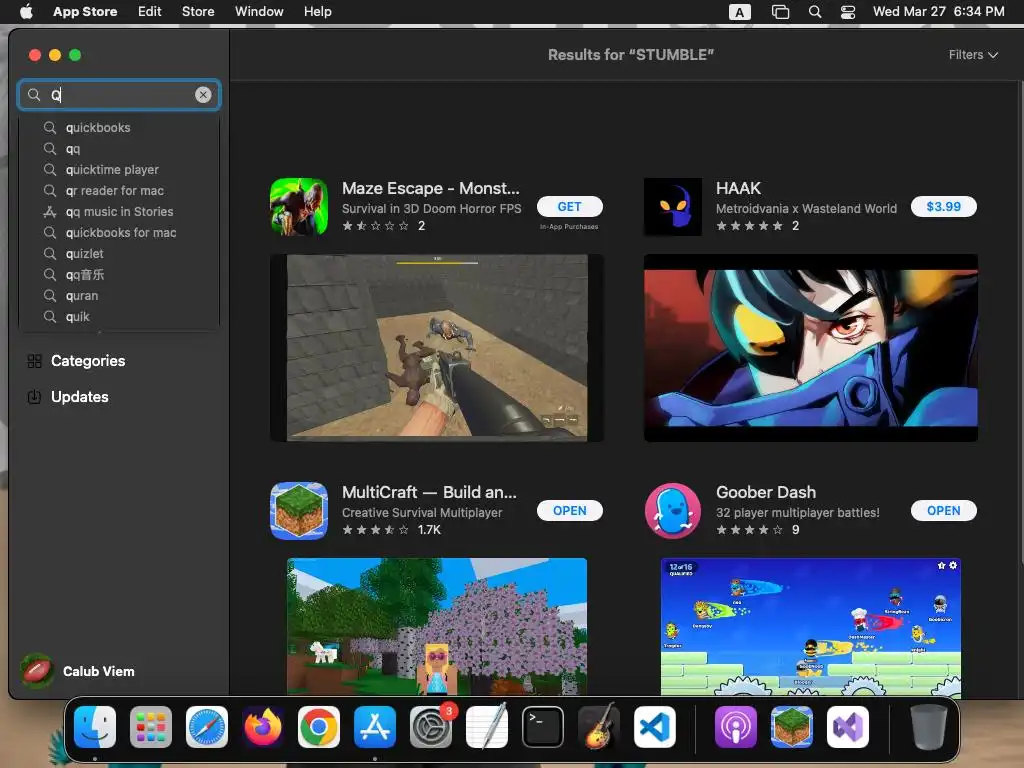Click the date and time in menu bar
The height and width of the screenshot is (768, 1024).
938,12
